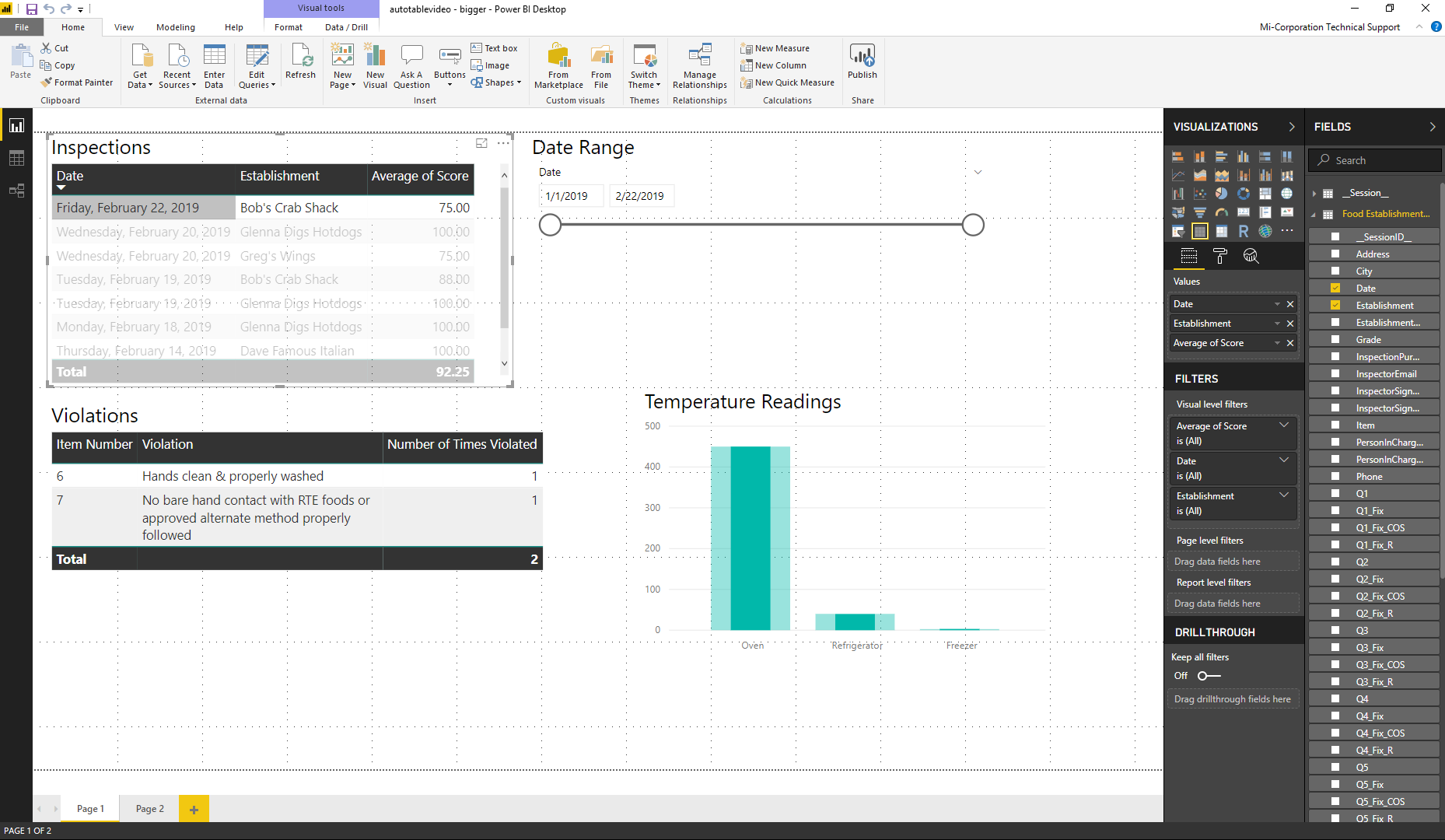The height and width of the screenshot is (840, 1445).
Task: Switch to the Modeling ribbon tab
Action: (176, 27)
